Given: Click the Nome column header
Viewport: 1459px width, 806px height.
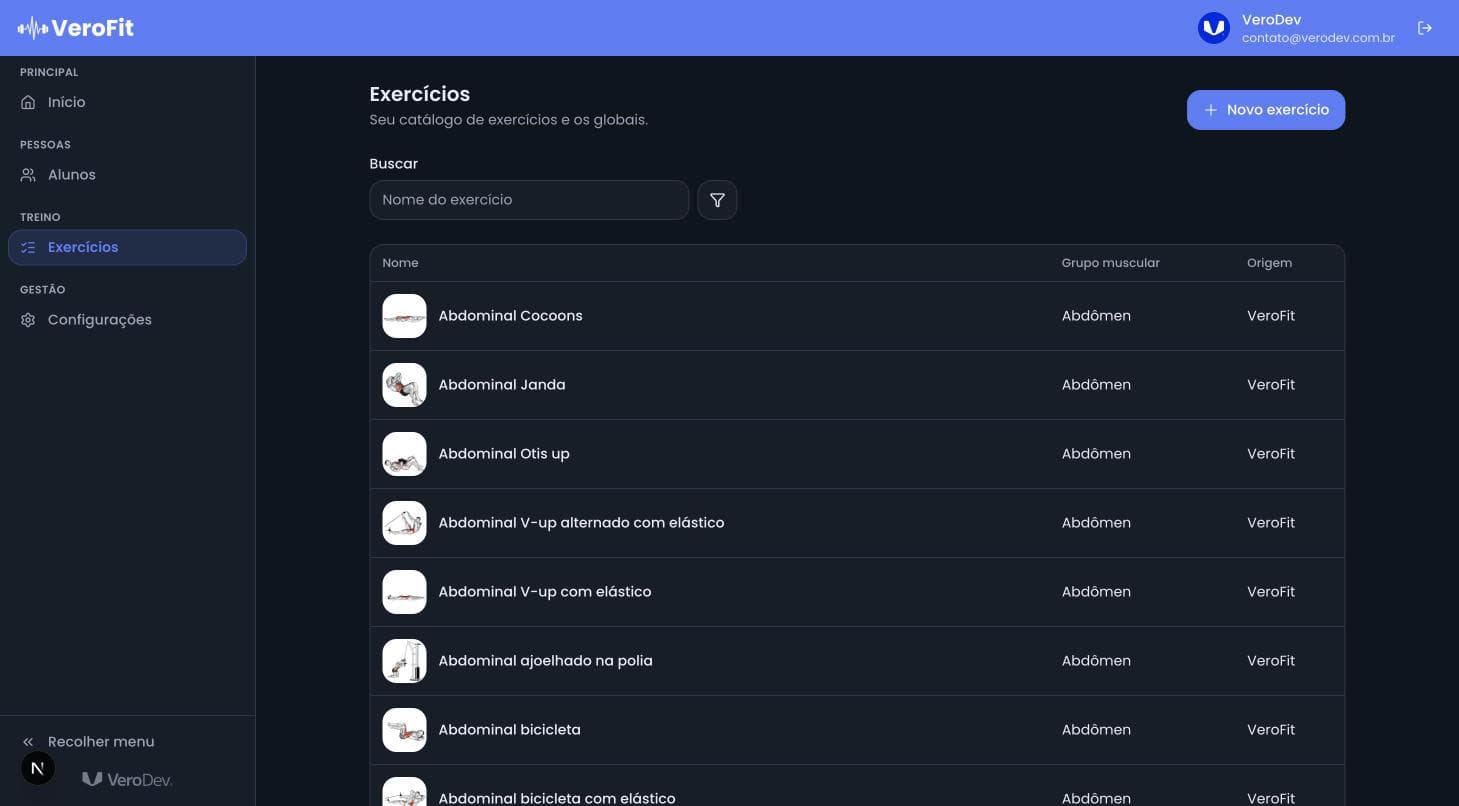Looking at the screenshot, I should click(x=400, y=263).
